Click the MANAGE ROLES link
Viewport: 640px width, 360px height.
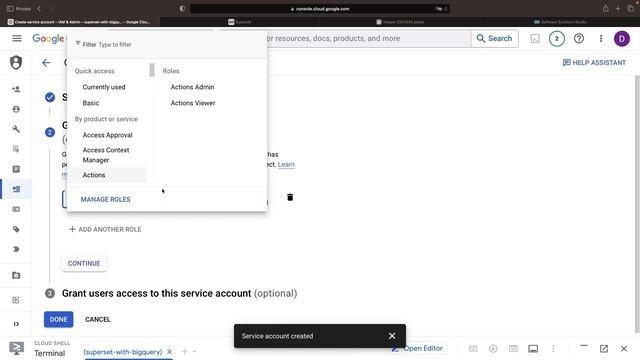point(105,199)
